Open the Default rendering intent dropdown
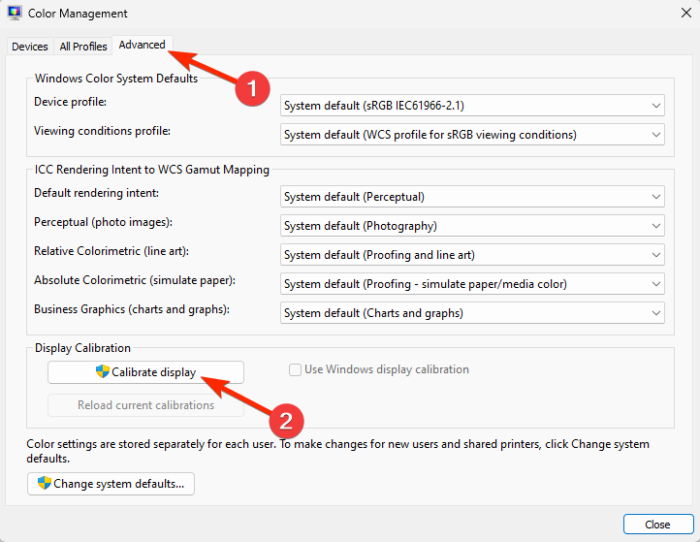Screen dimensions: 700x542 click(472, 197)
